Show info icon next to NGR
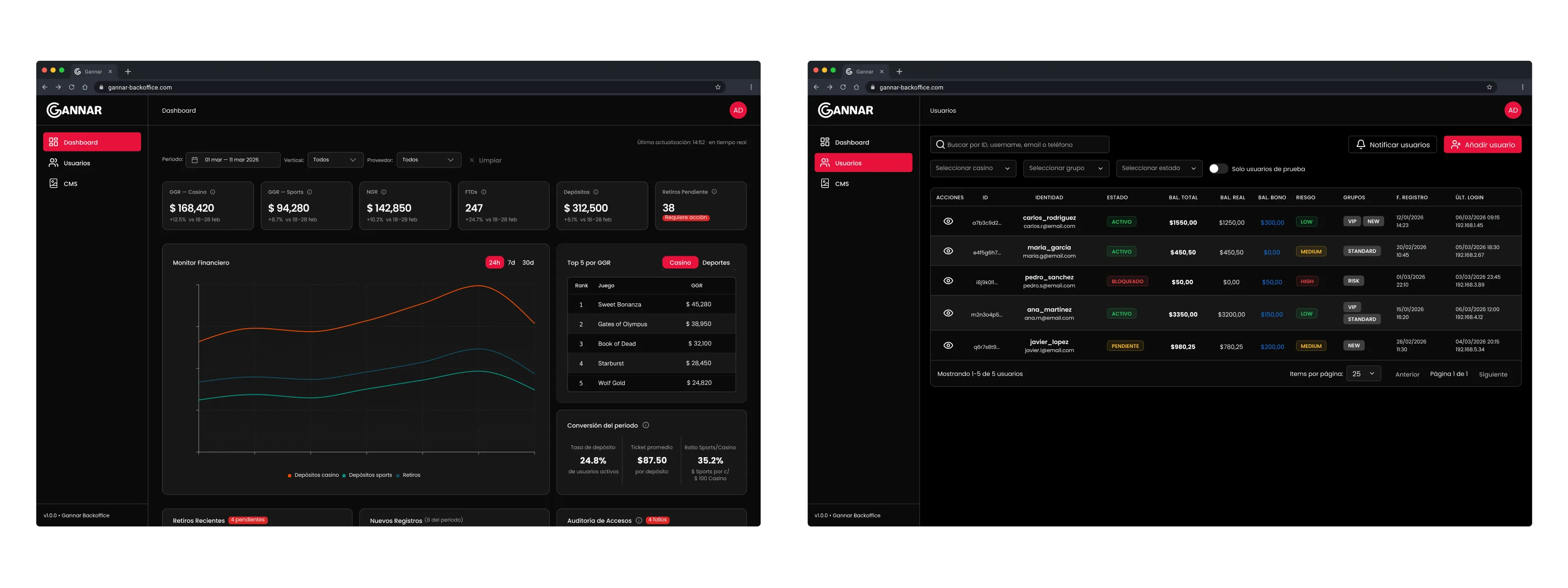 click(x=384, y=192)
